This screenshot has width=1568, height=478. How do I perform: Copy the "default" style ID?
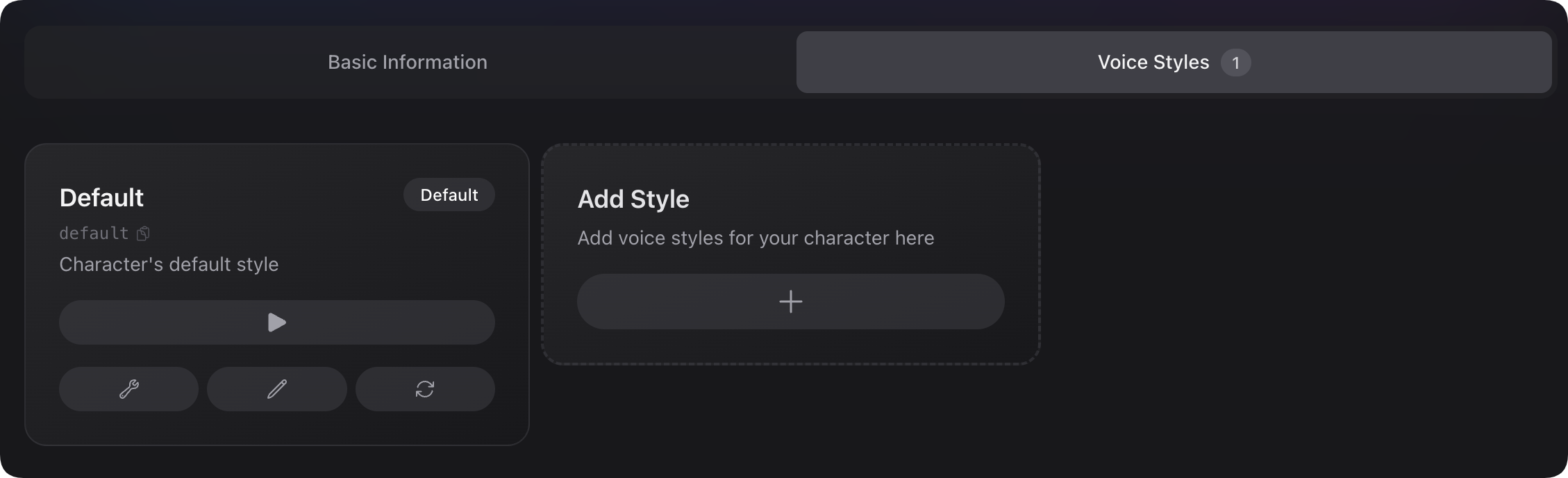[143, 233]
